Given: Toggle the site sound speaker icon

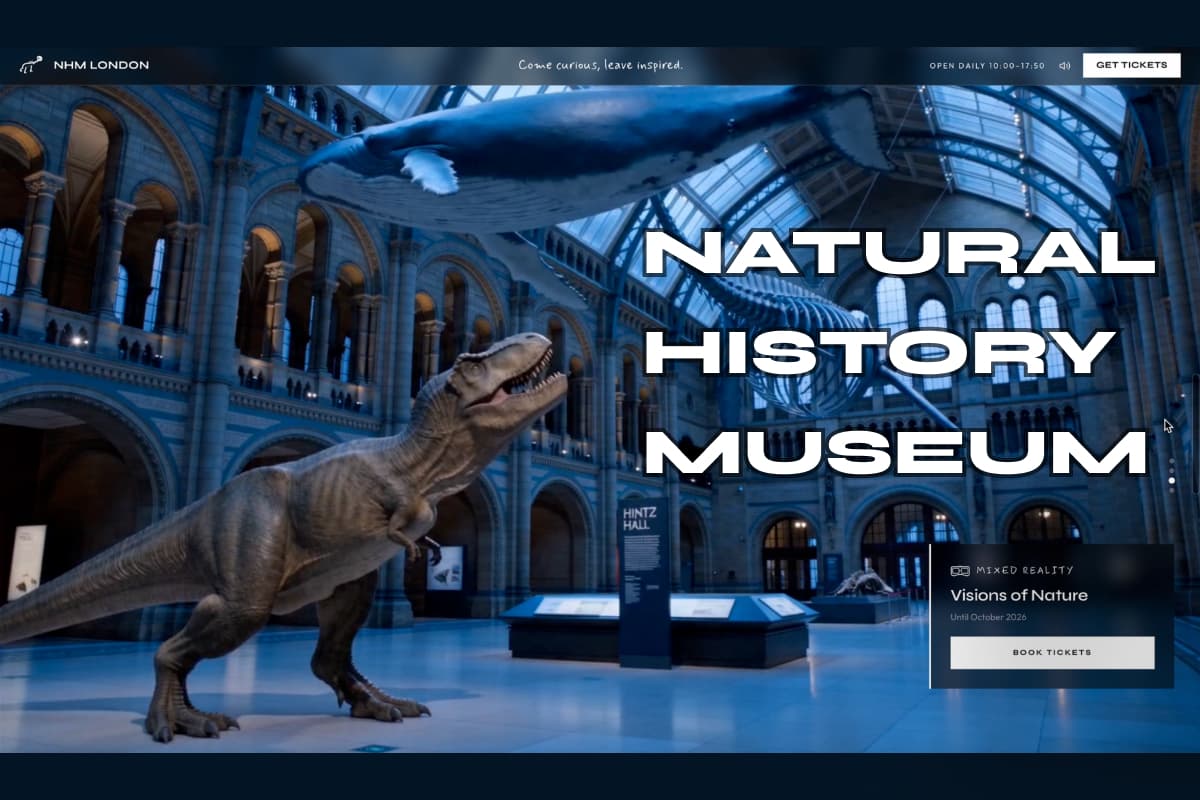Looking at the screenshot, I should [1064, 65].
